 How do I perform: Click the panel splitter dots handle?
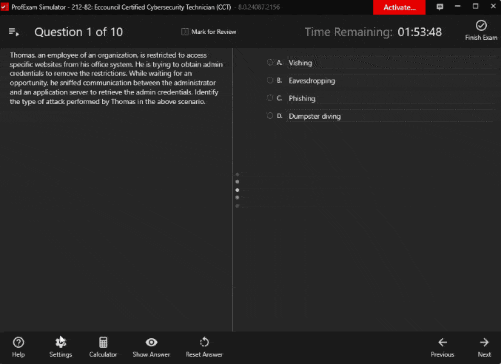point(237,190)
